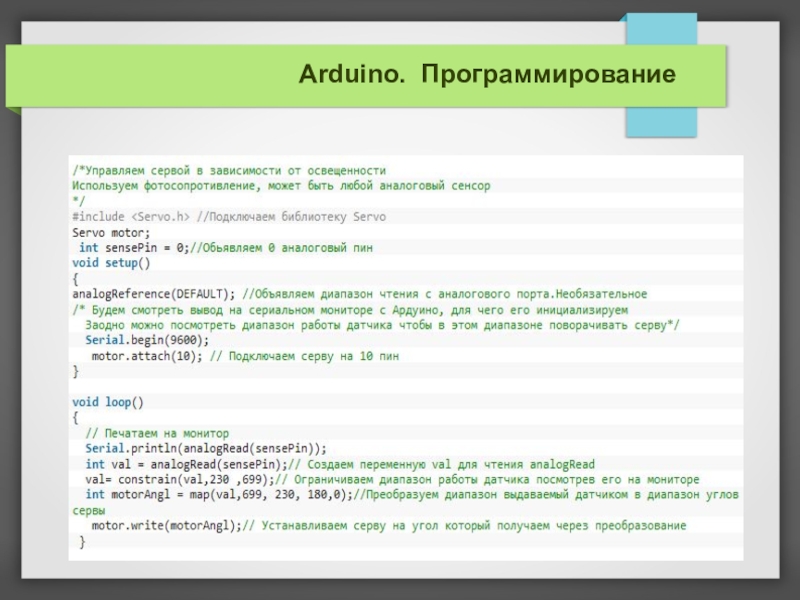The width and height of the screenshot is (800, 600).
Task: Click the "#include <Servo.h>" line
Action: [x=131, y=216]
